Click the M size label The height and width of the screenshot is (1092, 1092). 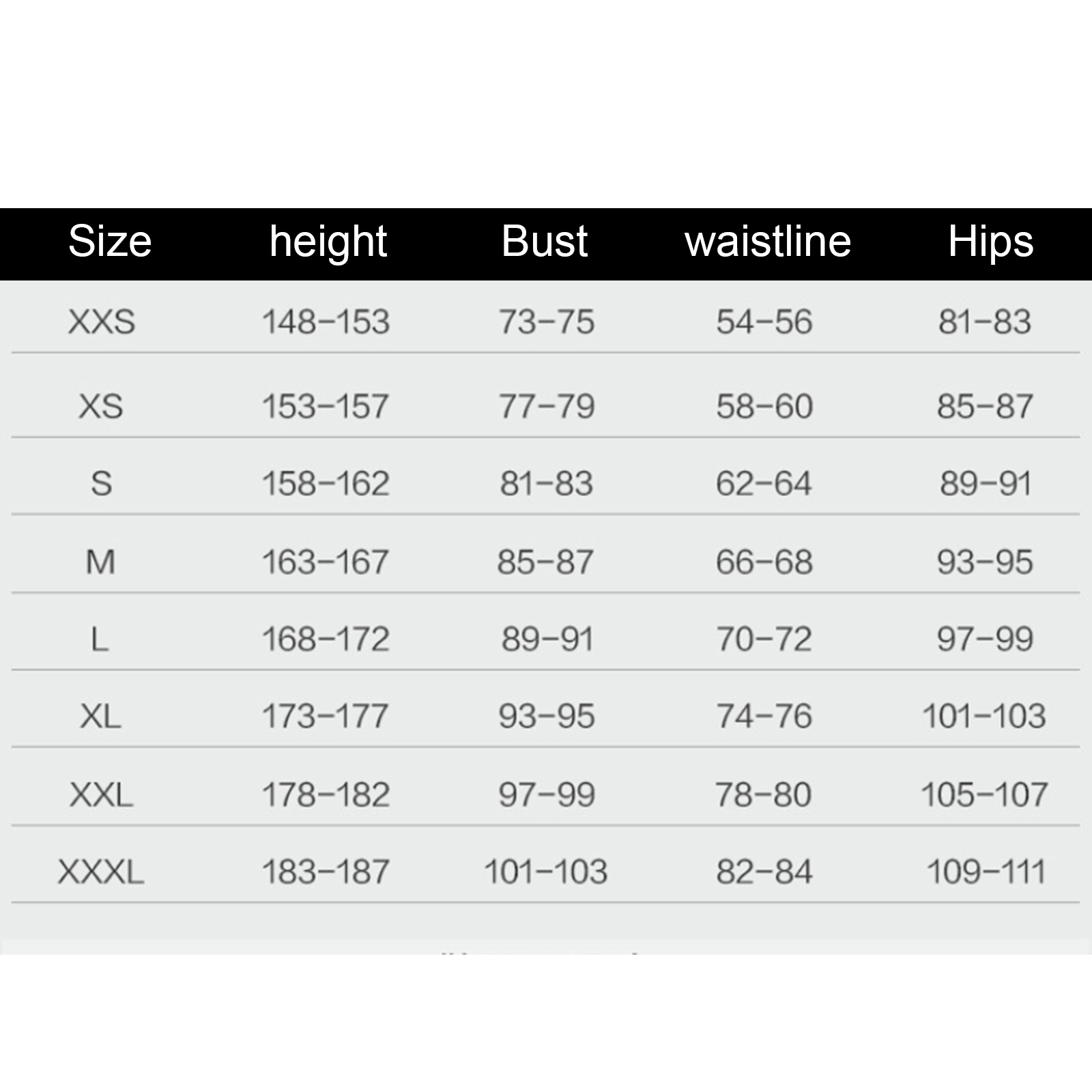(100, 562)
